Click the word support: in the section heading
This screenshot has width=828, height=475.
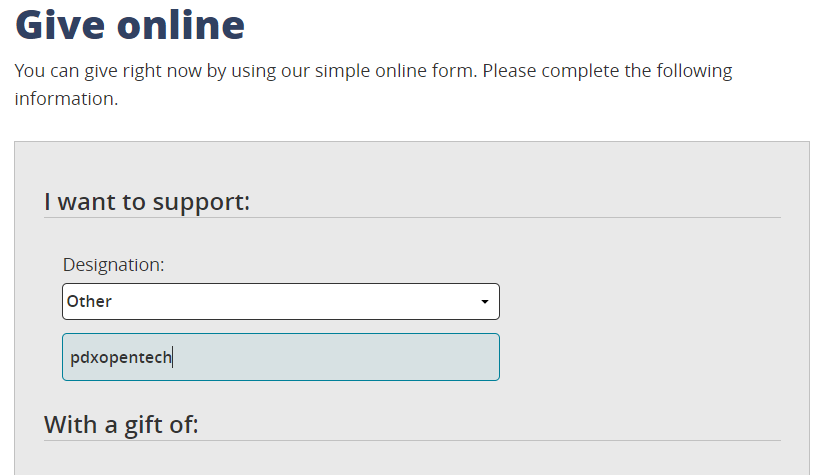coord(201,203)
